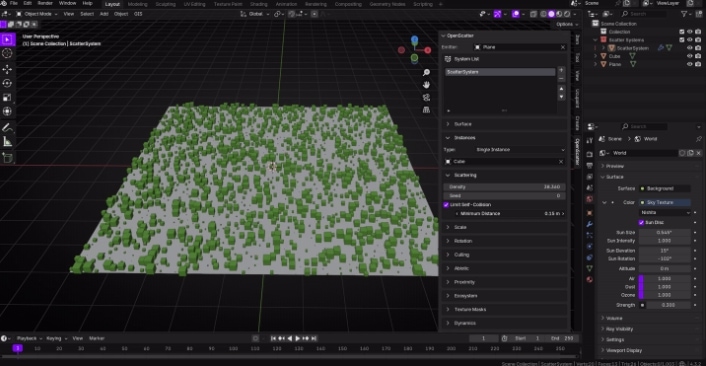This screenshot has width=706, height=366.
Task: Open the File menu
Action: pyautogui.click(x=14, y=3)
